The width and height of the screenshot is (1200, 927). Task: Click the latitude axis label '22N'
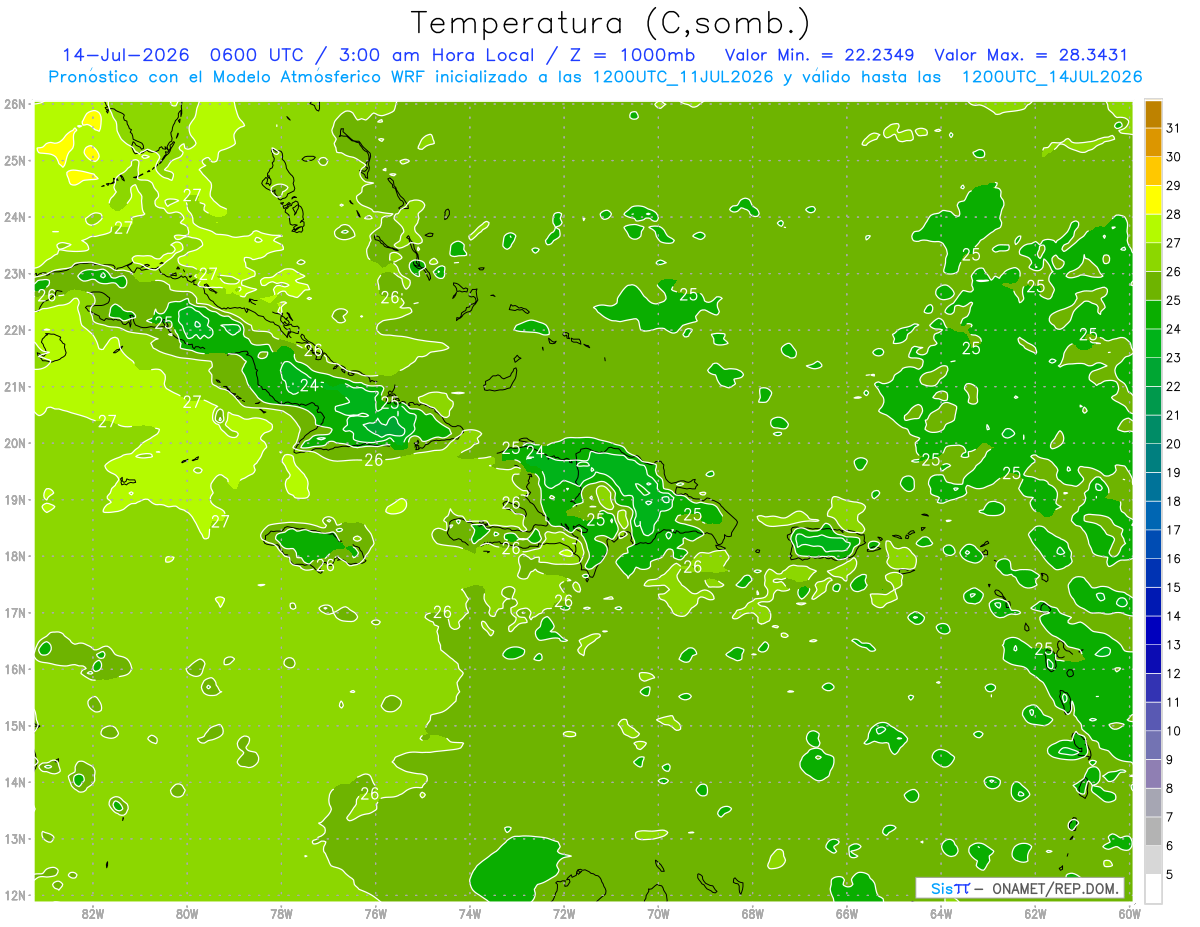tap(14, 330)
